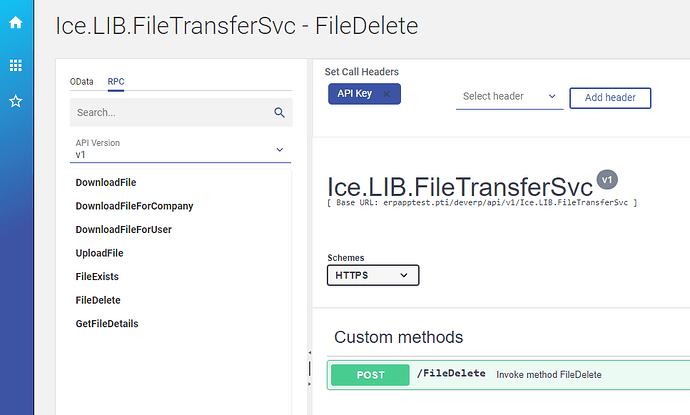Click the favorites star icon
The height and width of the screenshot is (415, 690).
(x=15, y=101)
